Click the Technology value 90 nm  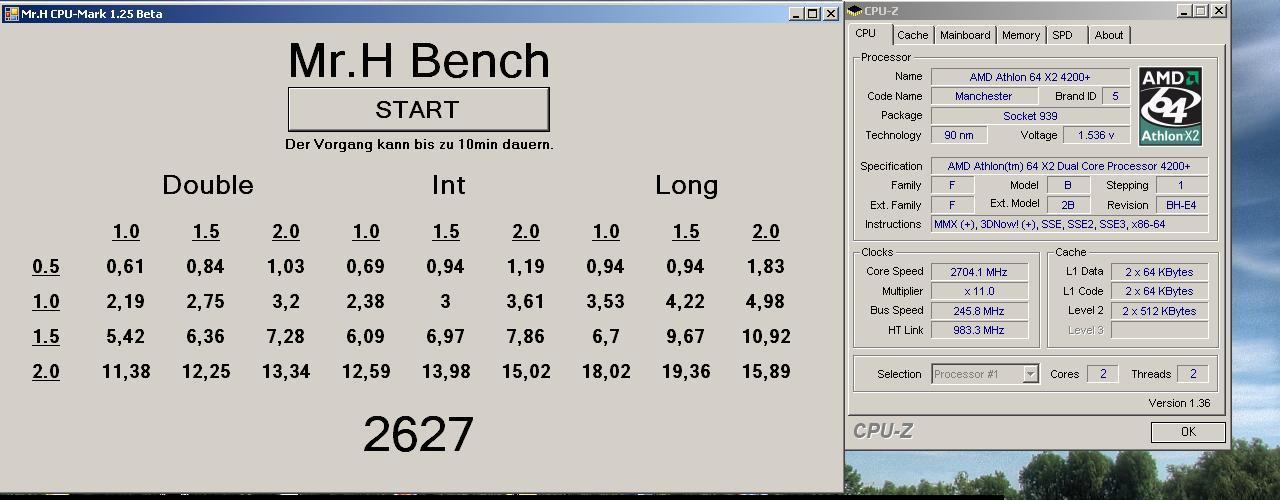[959, 135]
